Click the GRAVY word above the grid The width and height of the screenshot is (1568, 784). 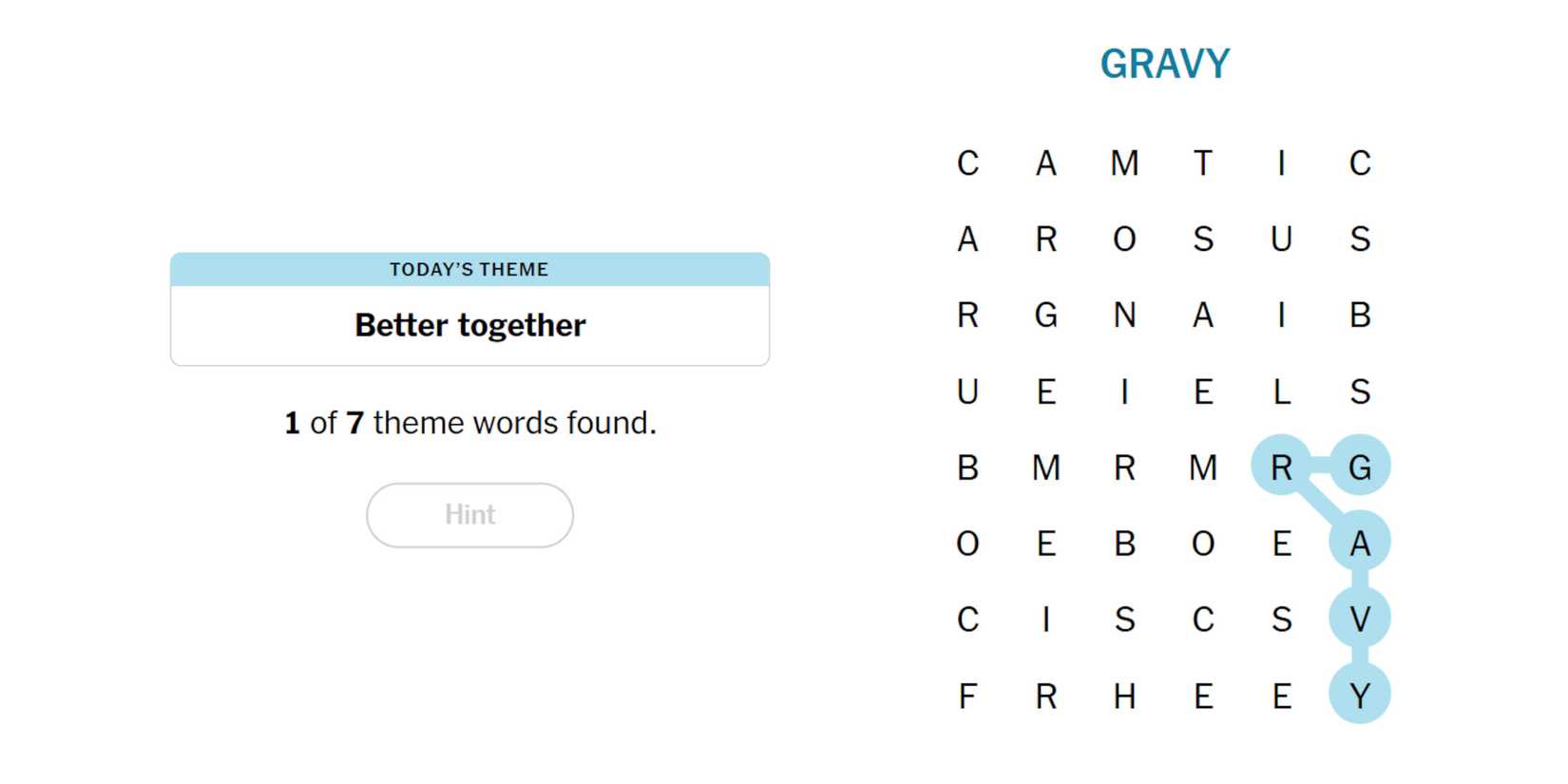(1164, 65)
